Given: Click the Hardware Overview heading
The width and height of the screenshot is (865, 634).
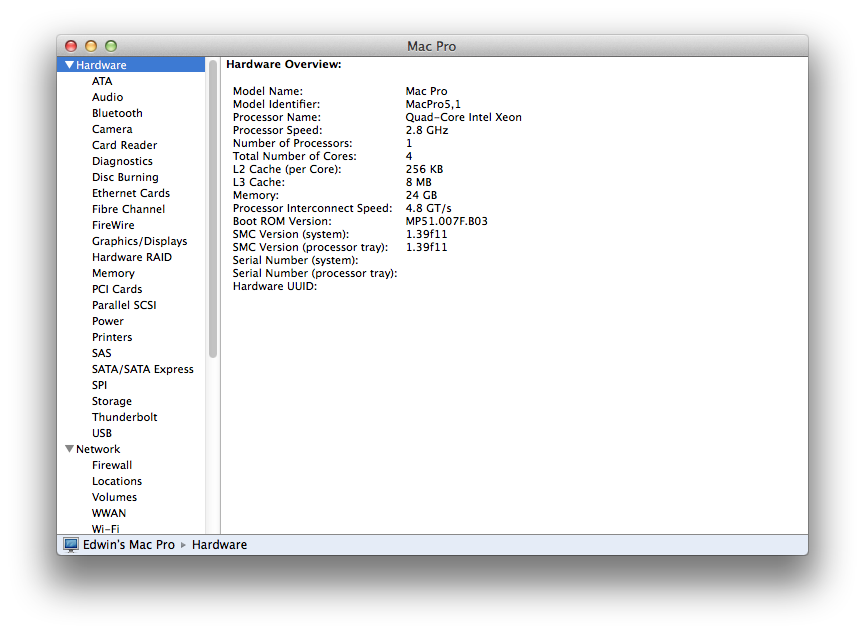Looking at the screenshot, I should pos(284,64).
